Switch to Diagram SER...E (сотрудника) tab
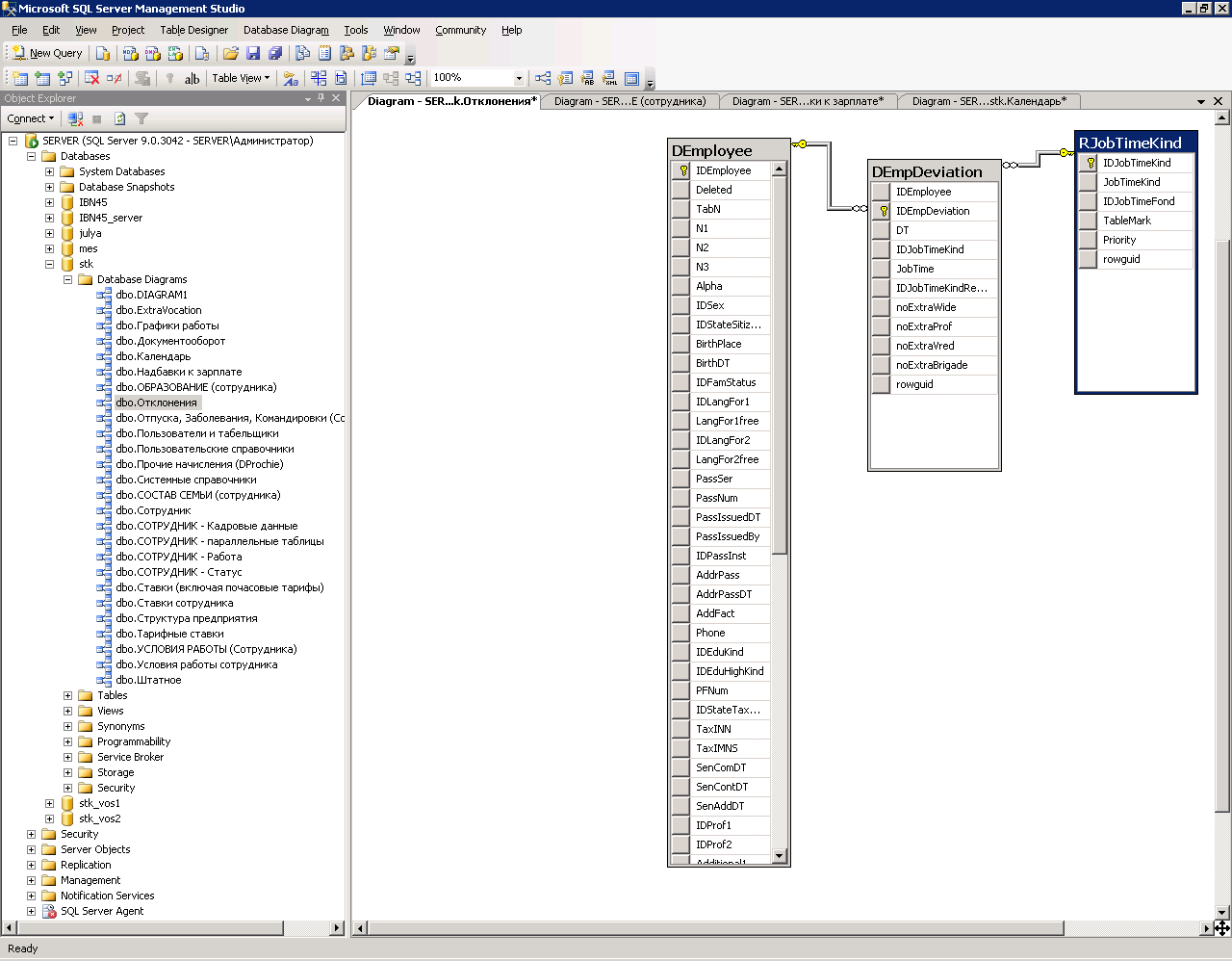1232x961 pixels. 629,101
